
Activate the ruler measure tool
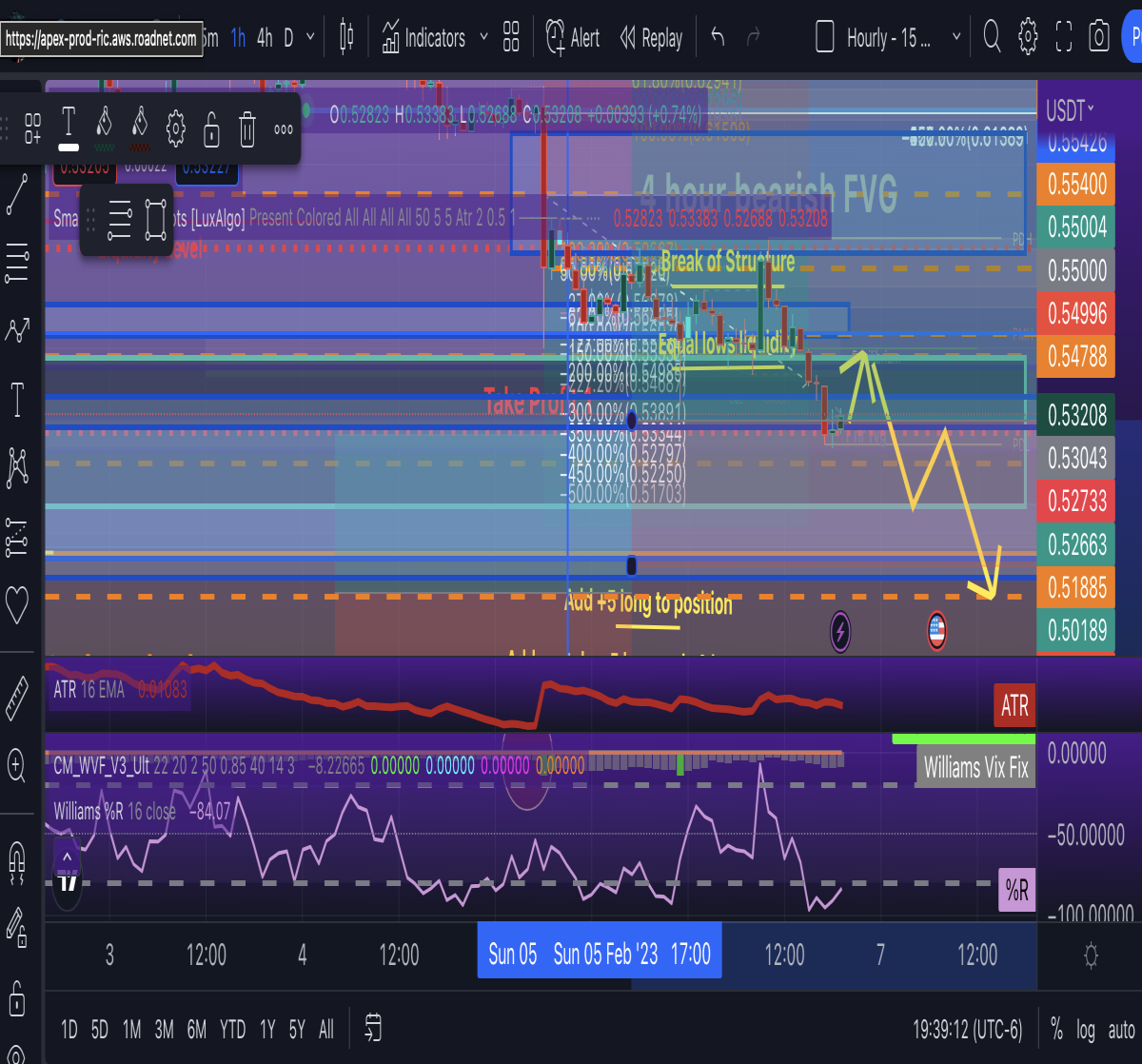pyautogui.click(x=17, y=698)
